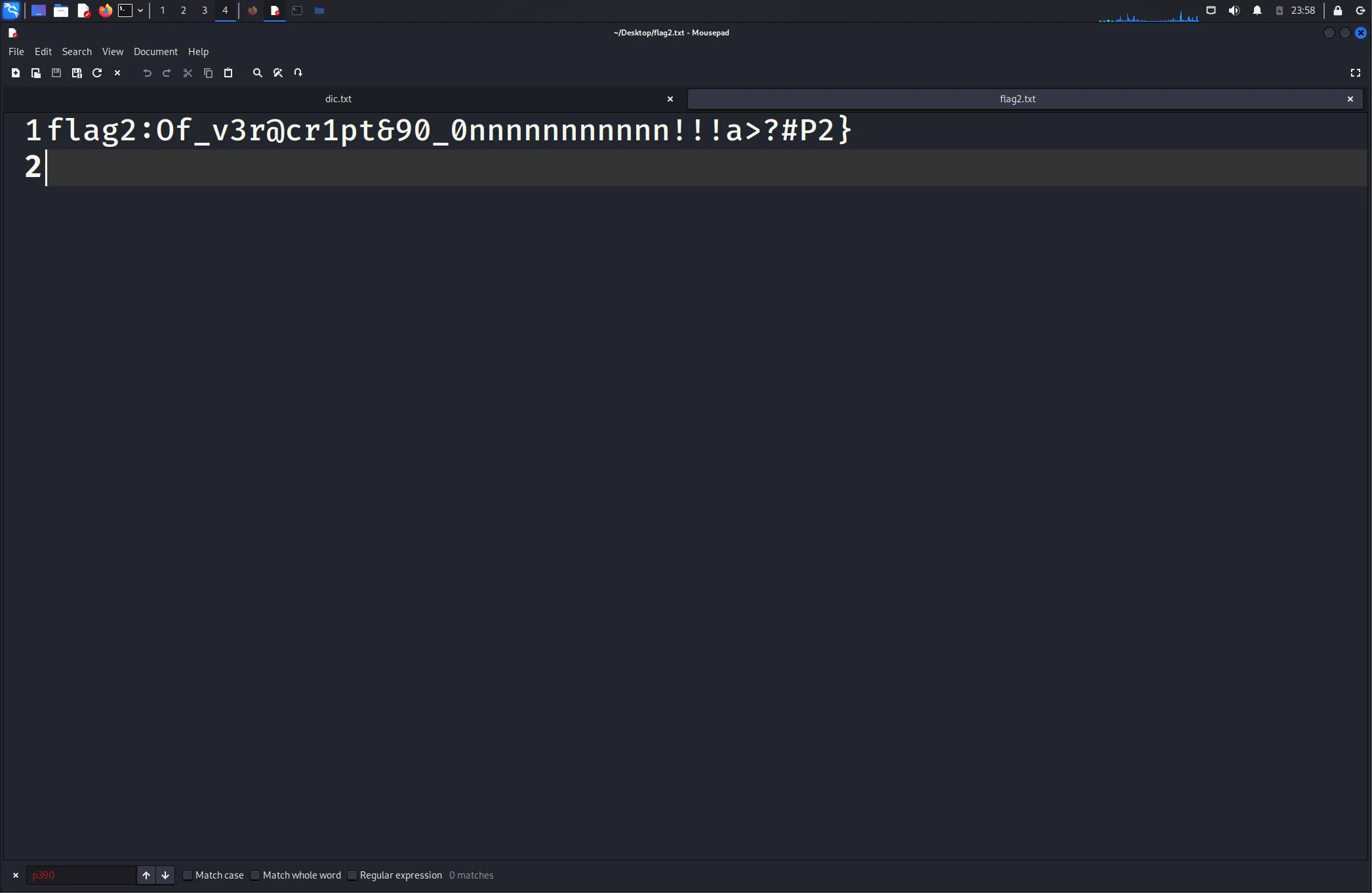This screenshot has height=893, width=1372.
Task: Click the Find and Replace icon
Action: point(278,73)
